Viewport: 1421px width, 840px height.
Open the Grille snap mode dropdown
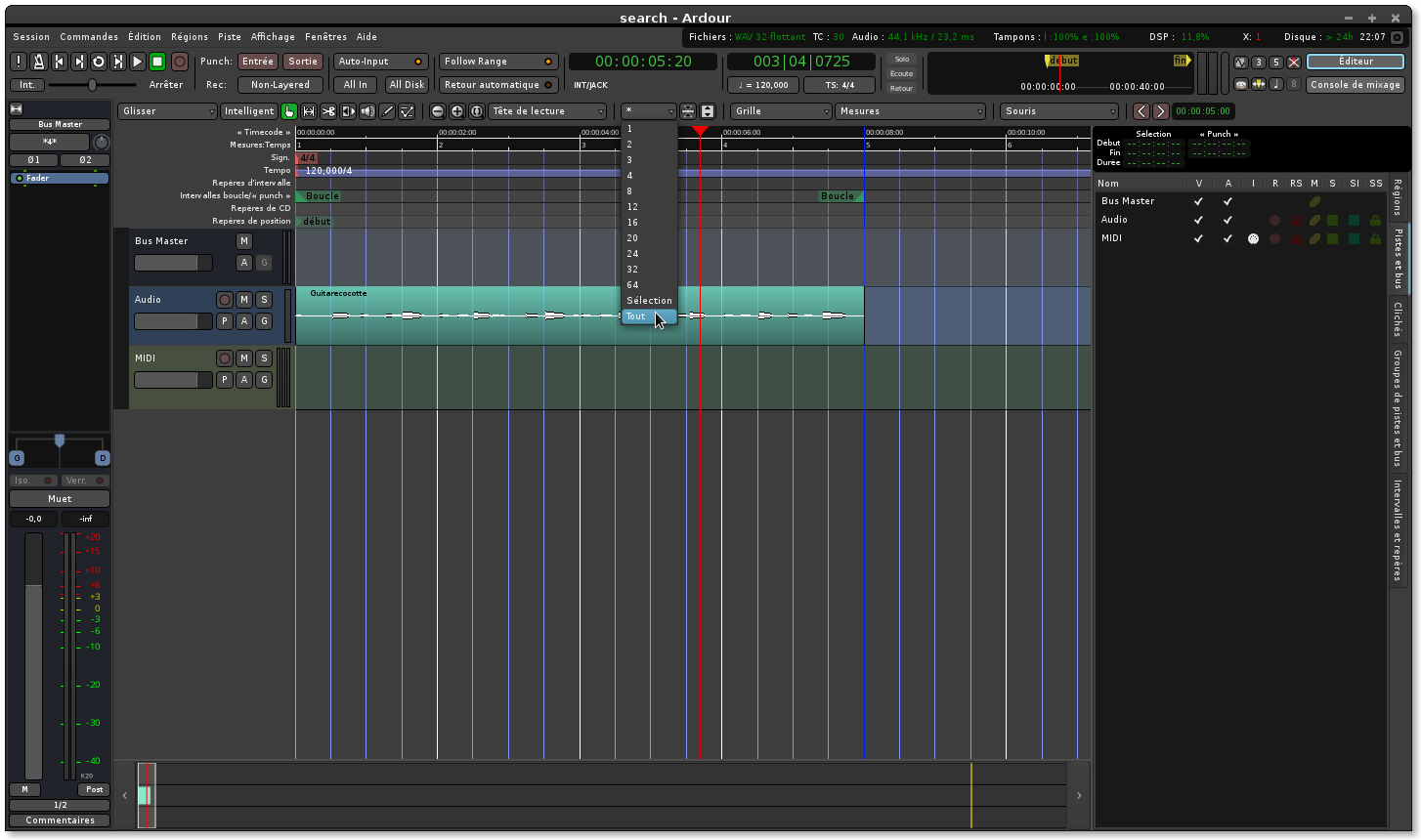(x=781, y=111)
